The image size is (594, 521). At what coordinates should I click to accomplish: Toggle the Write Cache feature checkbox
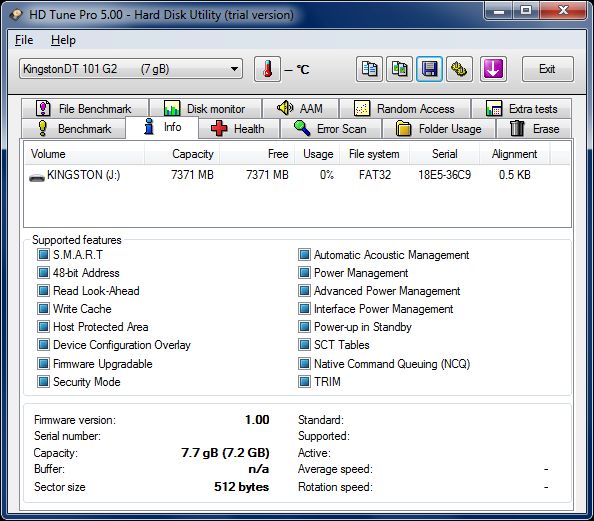click(43, 308)
